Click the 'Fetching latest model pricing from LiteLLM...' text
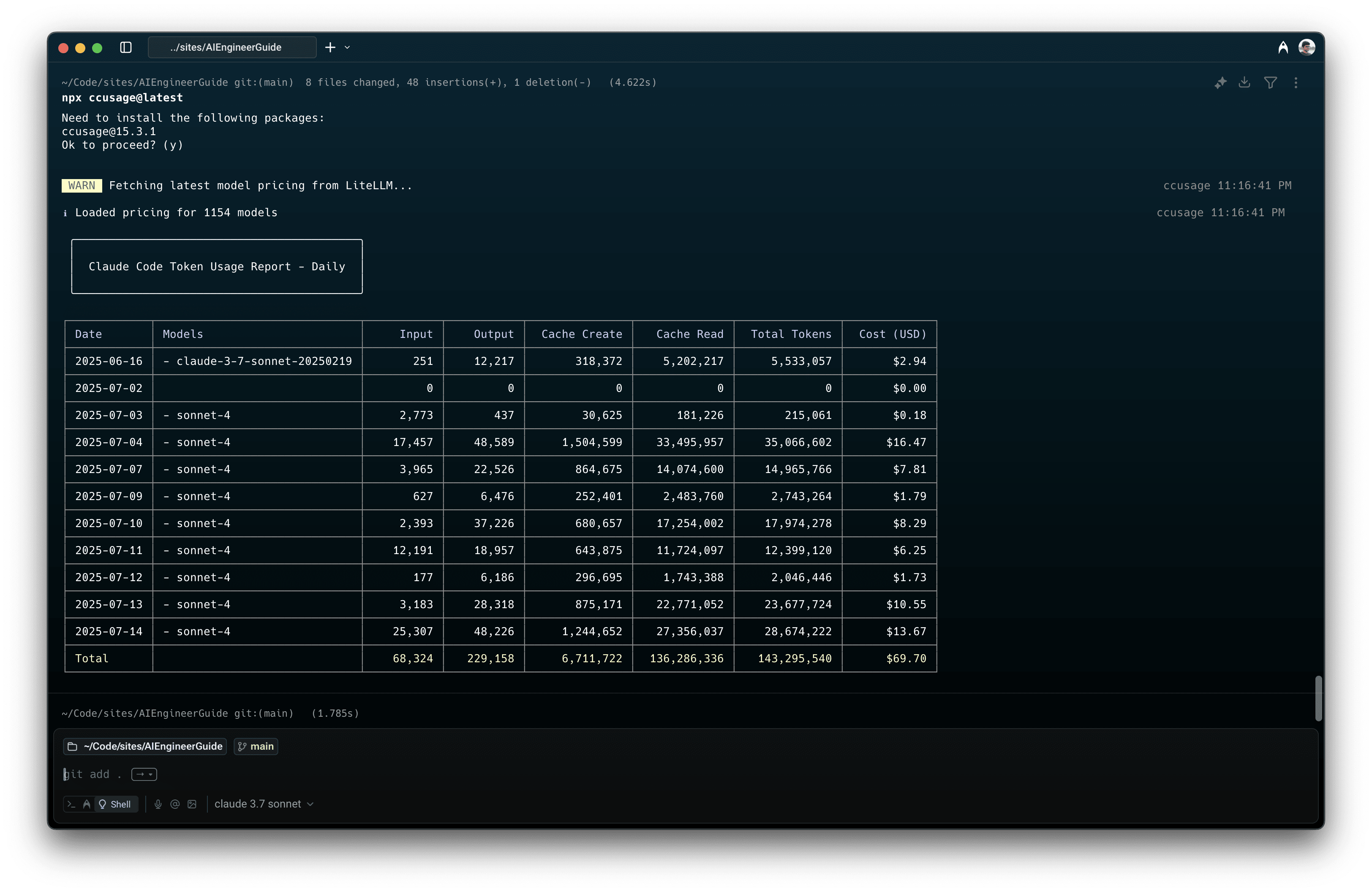The width and height of the screenshot is (1372, 892). pyautogui.click(x=261, y=185)
